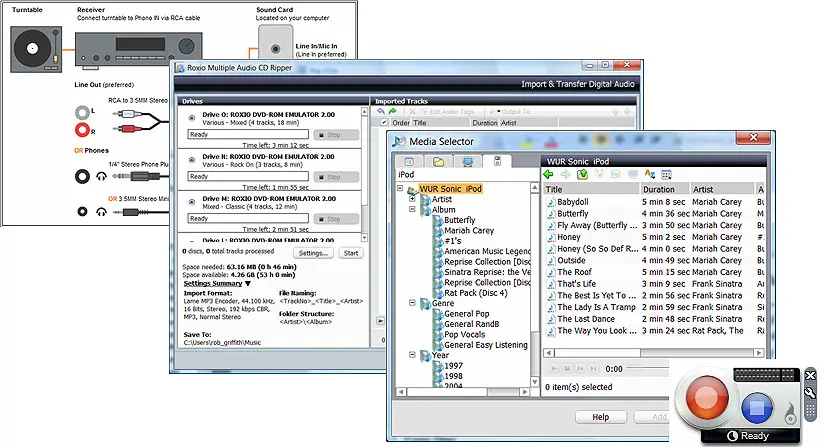This screenshot has width=824, height=447.
Task: Collapse the Album tree node
Action: click(x=412, y=210)
